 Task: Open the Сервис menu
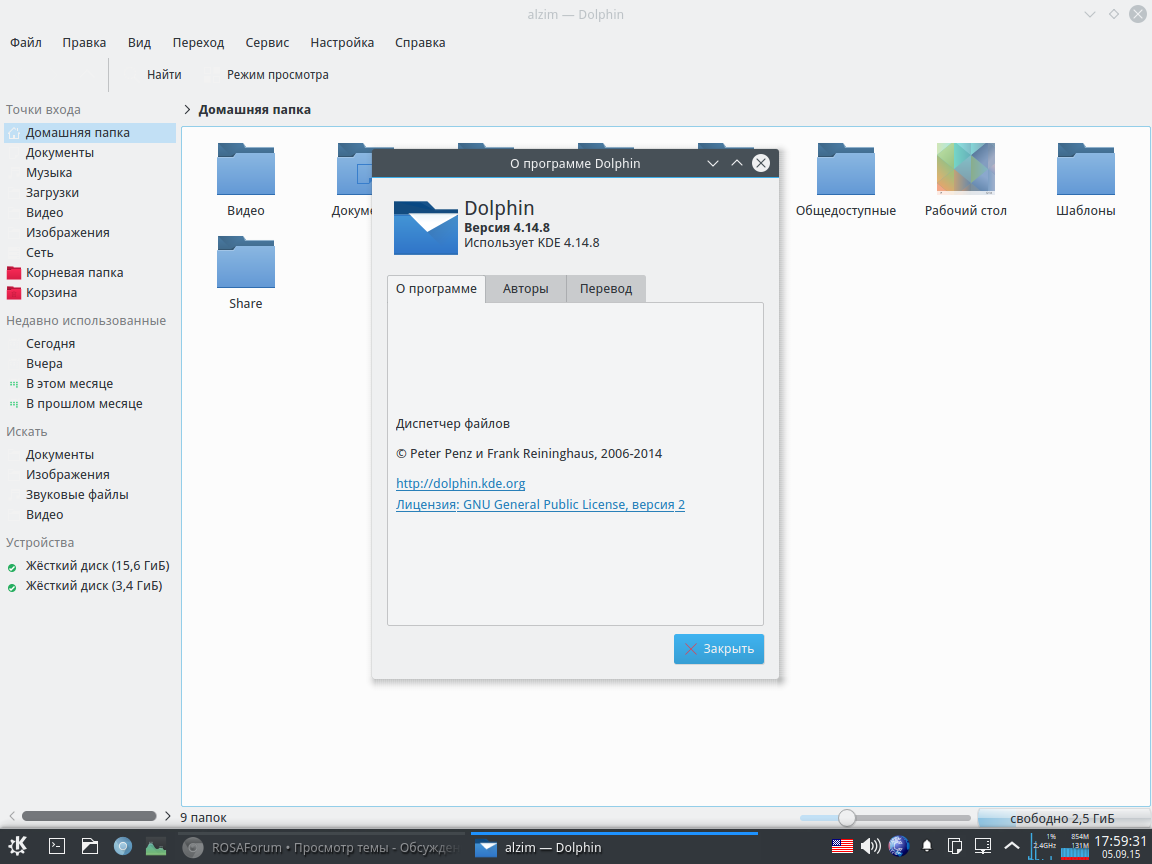tap(267, 43)
